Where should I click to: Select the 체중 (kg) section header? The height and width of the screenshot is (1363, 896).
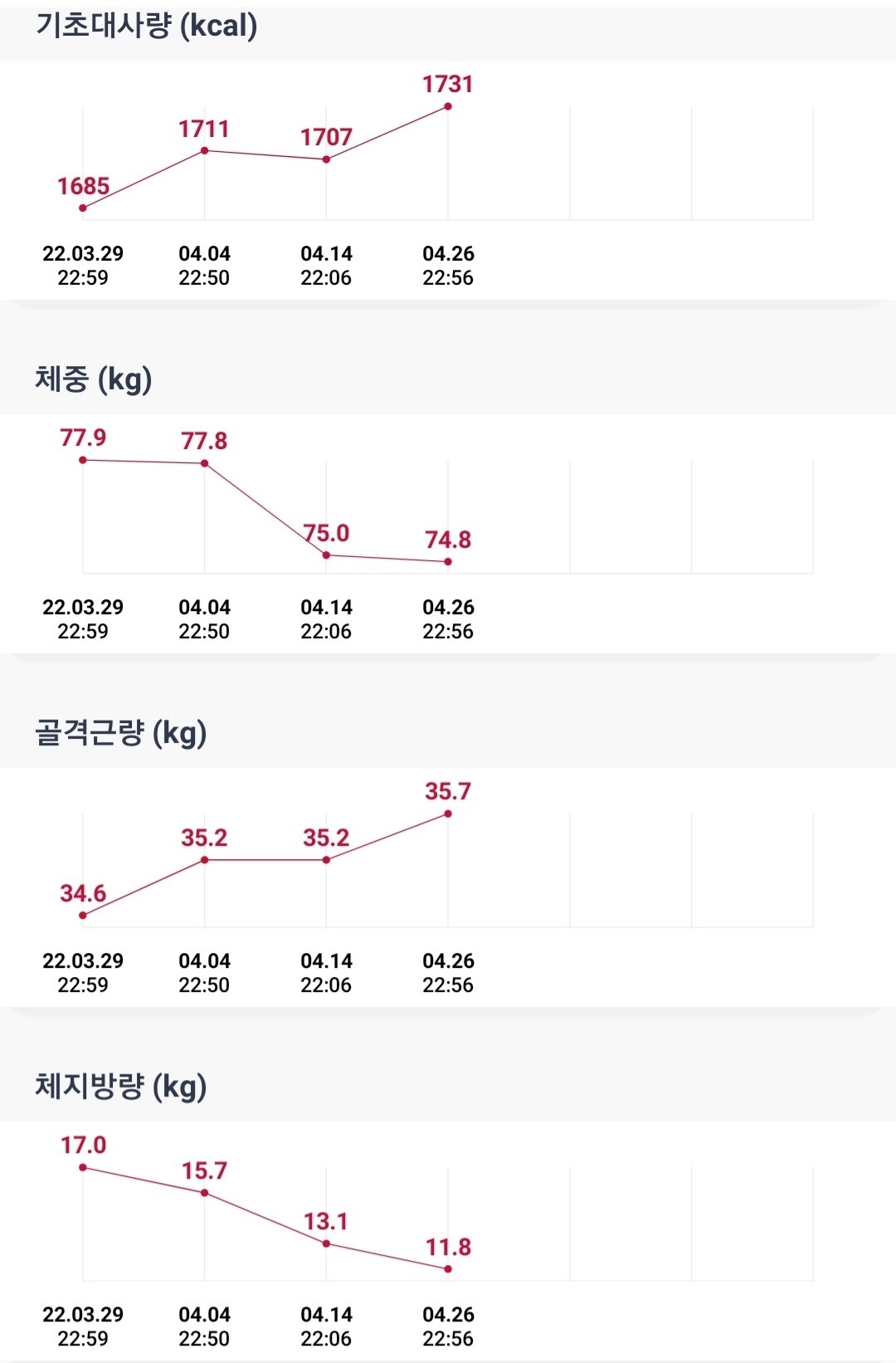[93, 379]
